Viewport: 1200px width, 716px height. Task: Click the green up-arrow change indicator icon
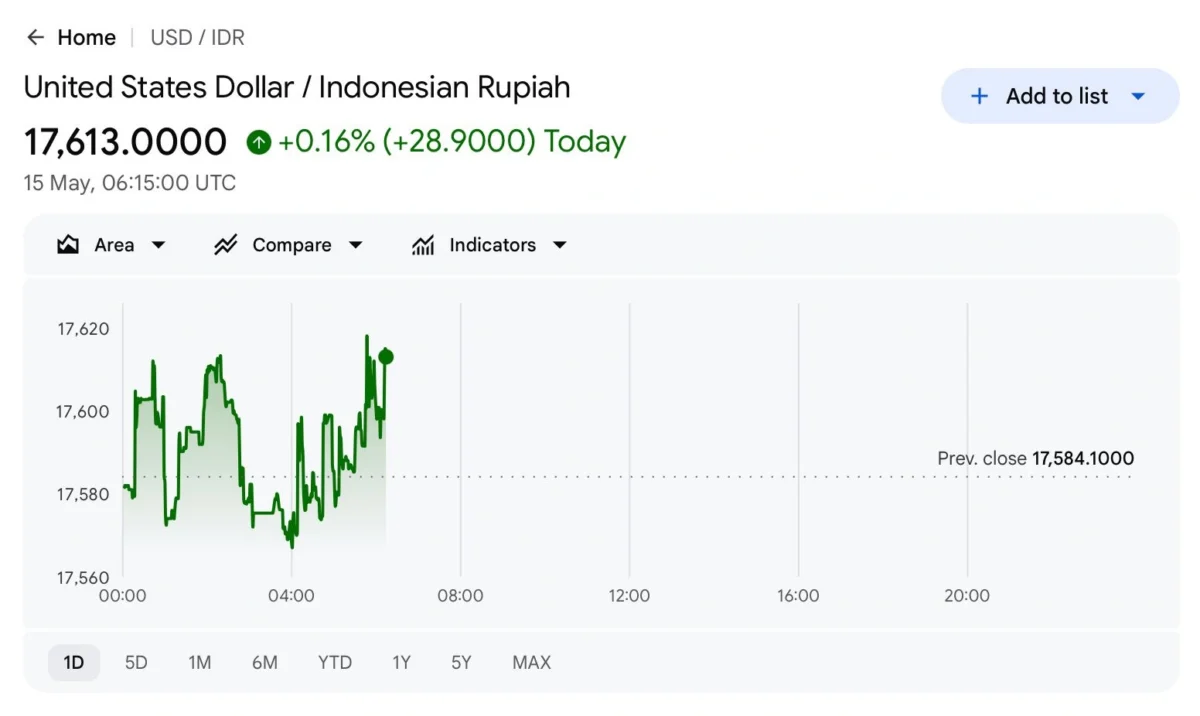(x=259, y=142)
